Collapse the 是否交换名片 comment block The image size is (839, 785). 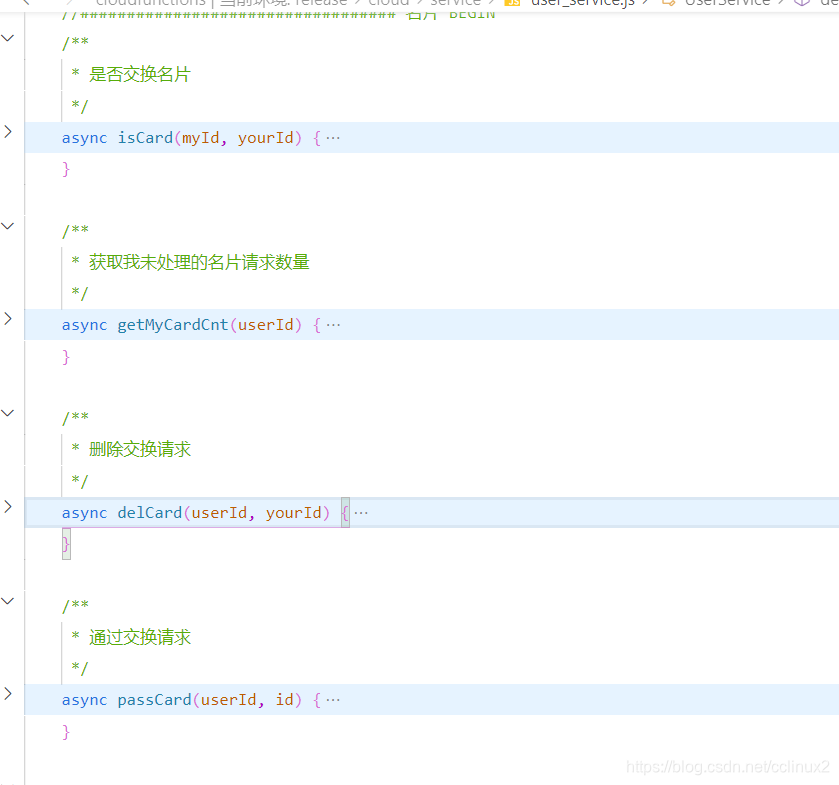click(x=7, y=38)
